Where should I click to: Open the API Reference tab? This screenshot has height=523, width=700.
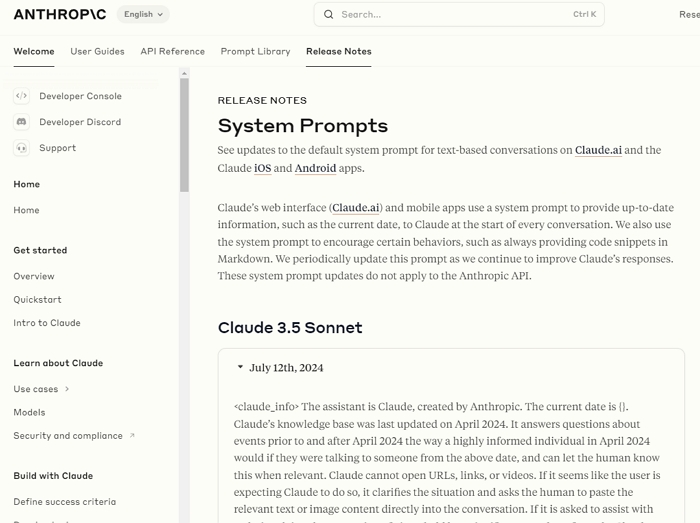(172, 51)
